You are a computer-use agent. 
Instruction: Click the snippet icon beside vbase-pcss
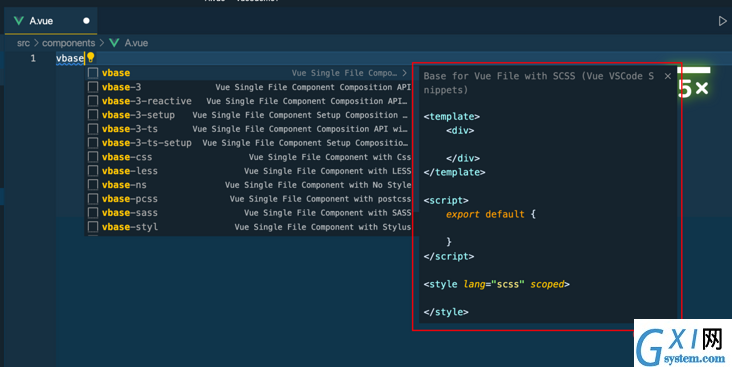pyautogui.click(x=93, y=199)
